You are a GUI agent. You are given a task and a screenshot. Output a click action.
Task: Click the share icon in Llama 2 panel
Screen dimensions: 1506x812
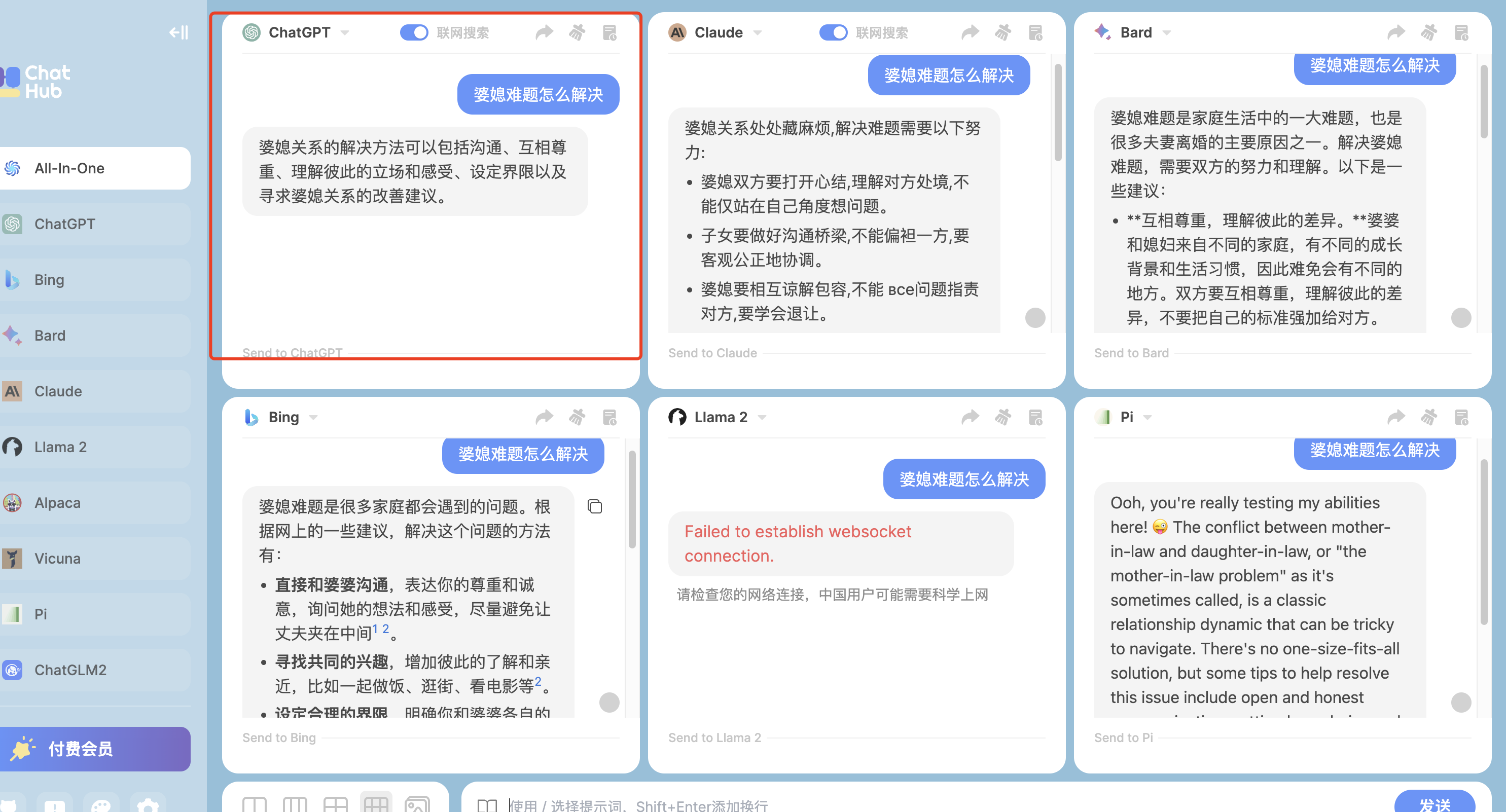pyautogui.click(x=971, y=417)
